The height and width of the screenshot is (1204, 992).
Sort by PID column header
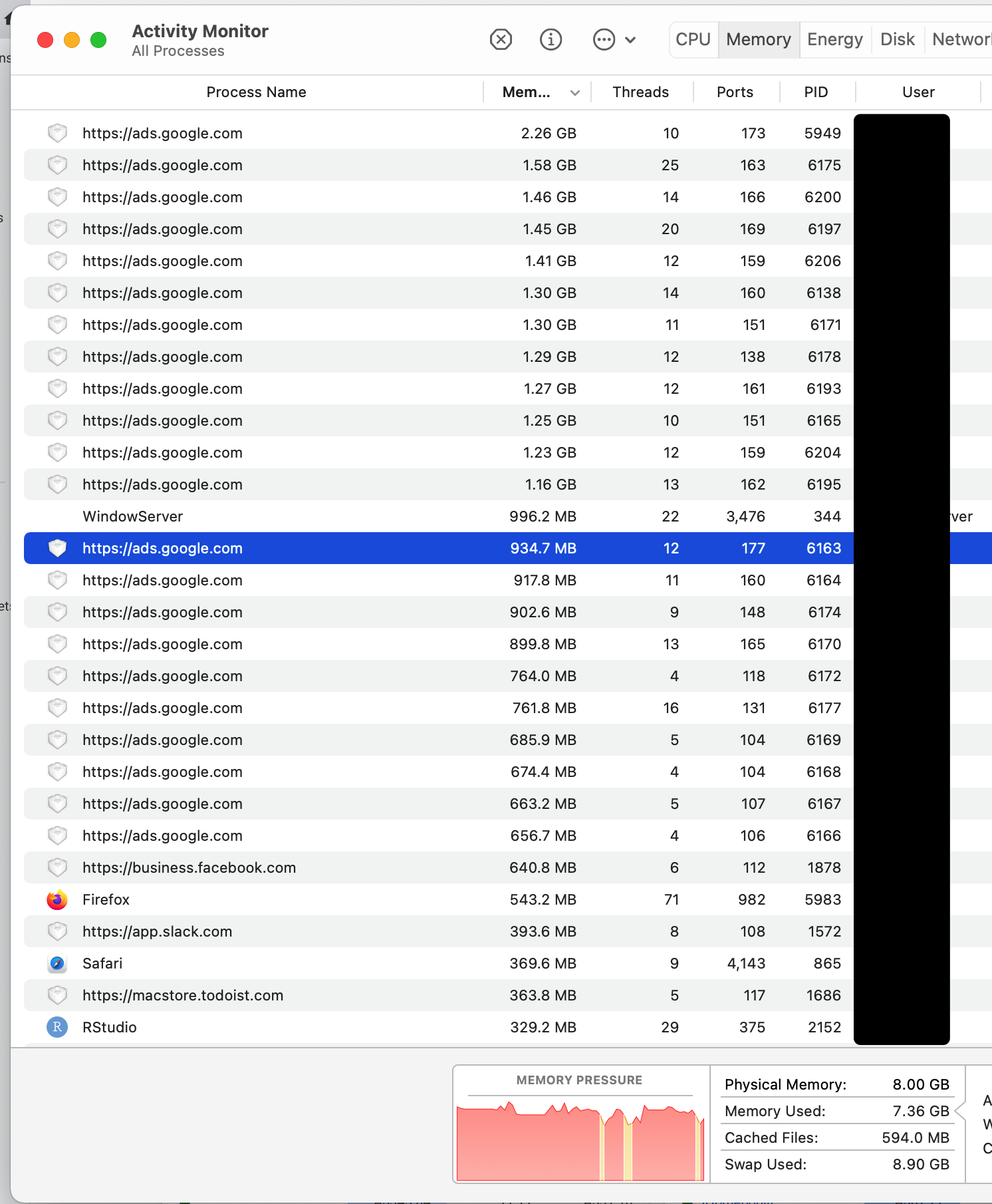tap(816, 92)
